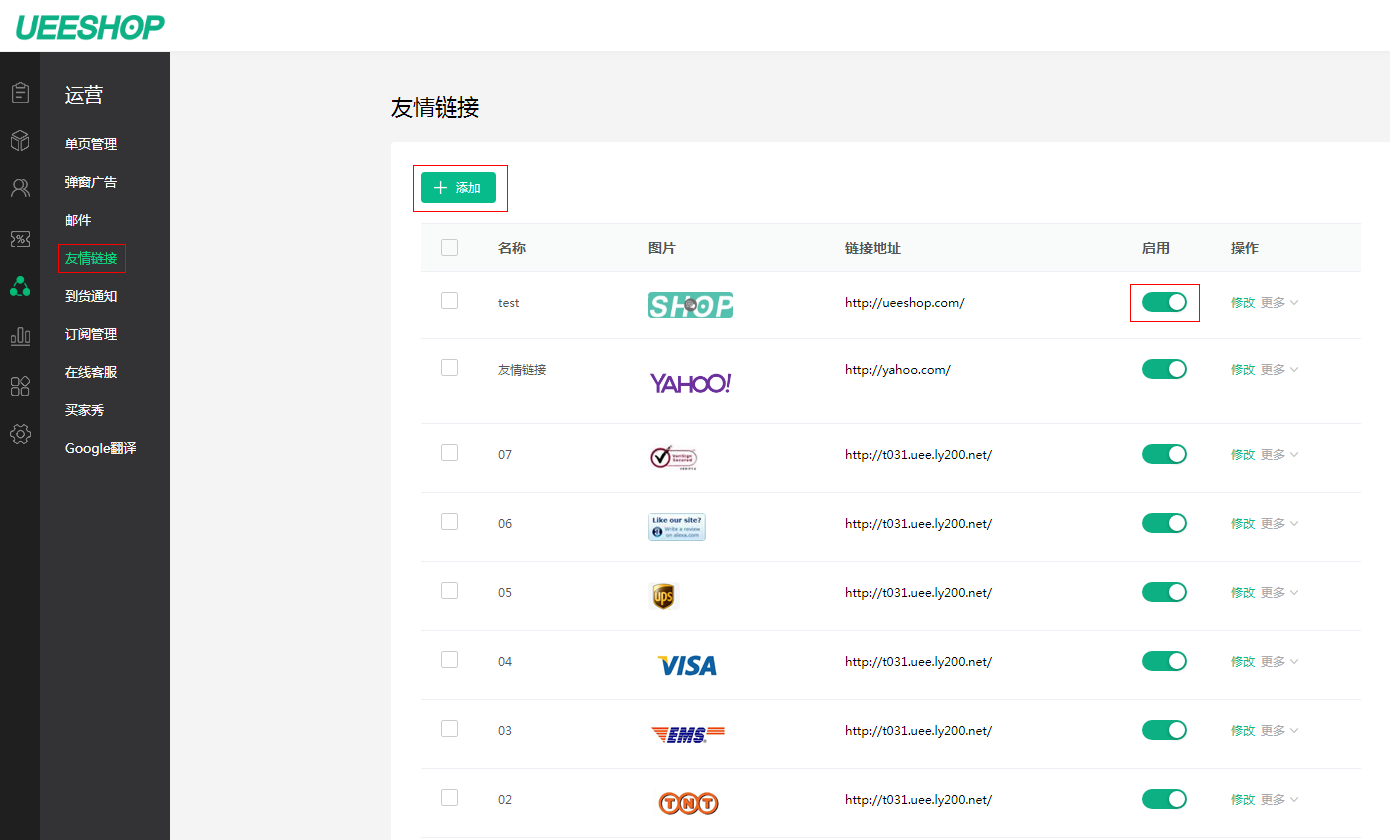Open the statistics bar chart icon
1390x840 pixels.
click(x=20, y=335)
